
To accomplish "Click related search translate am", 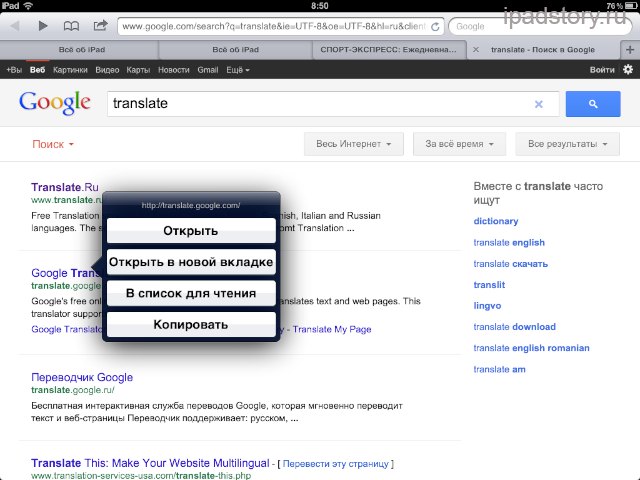I will 500,369.
